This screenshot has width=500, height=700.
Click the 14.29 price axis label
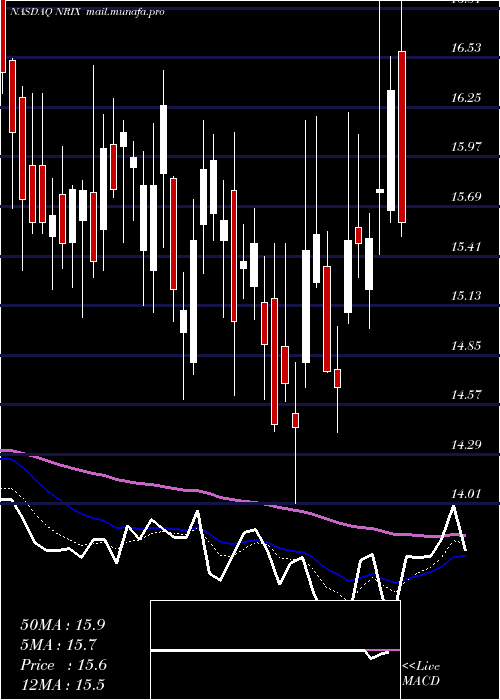click(x=466, y=444)
